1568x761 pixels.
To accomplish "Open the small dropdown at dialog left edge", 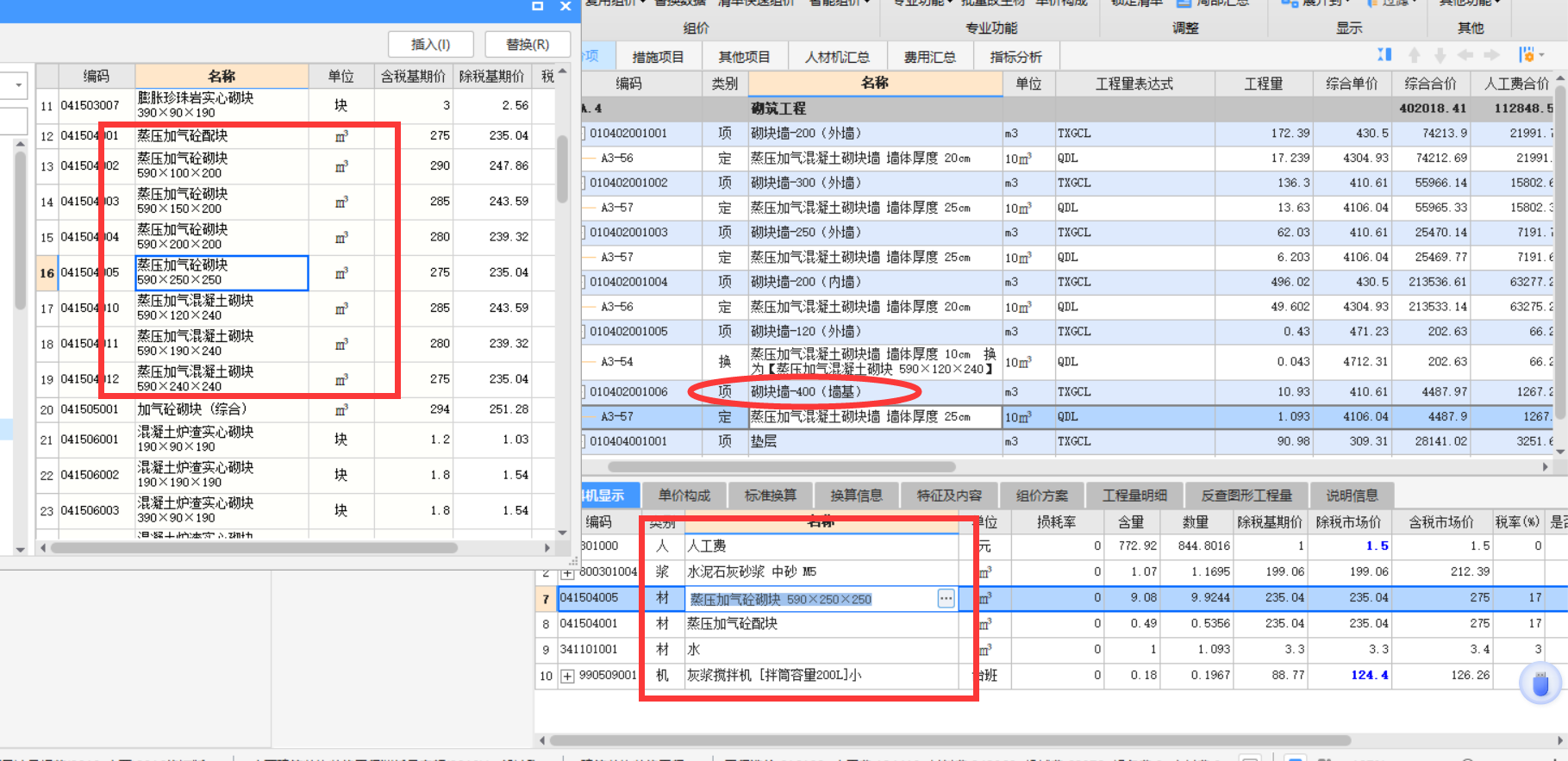I will point(18,85).
